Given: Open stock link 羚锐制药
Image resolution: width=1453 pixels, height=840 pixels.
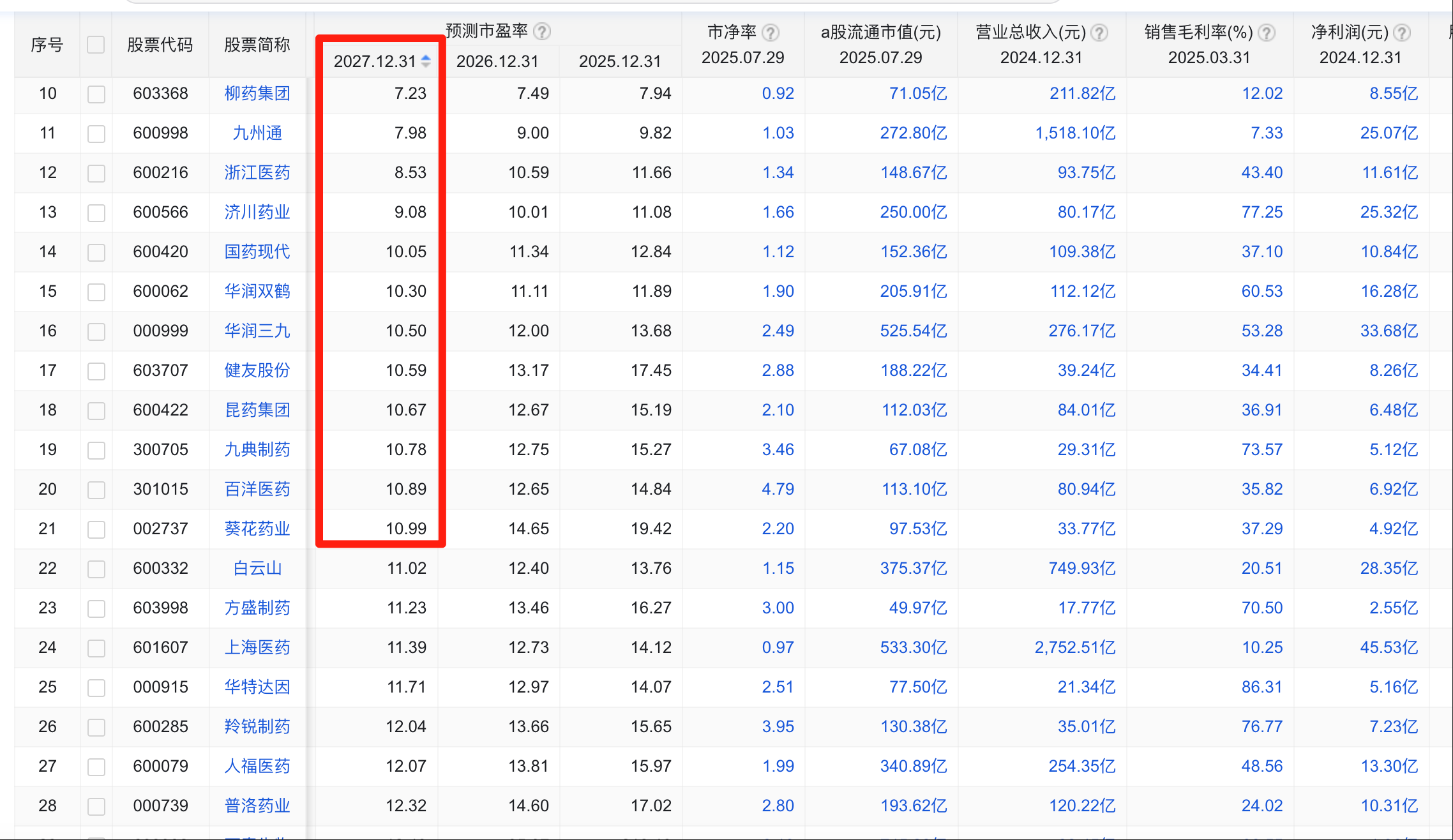Looking at the screenshot, I should (257, 726).
